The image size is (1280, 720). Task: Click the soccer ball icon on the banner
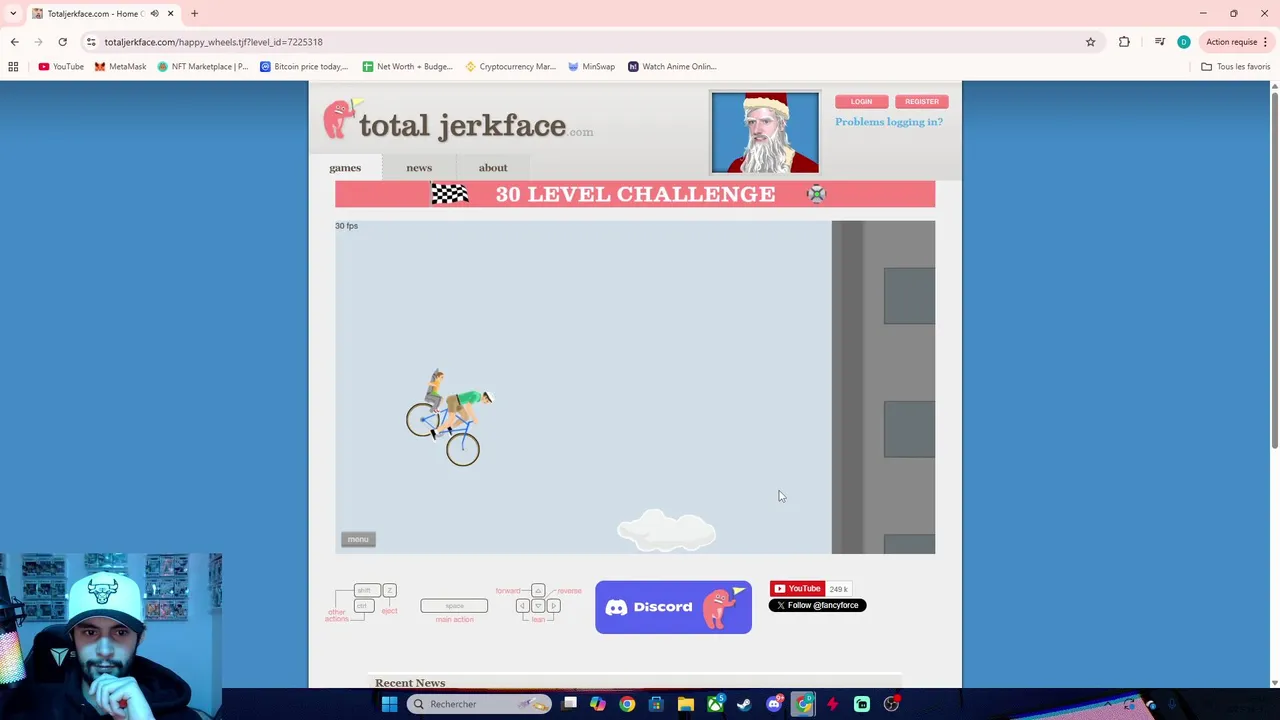pyautogui.click(x=817, y=194)
